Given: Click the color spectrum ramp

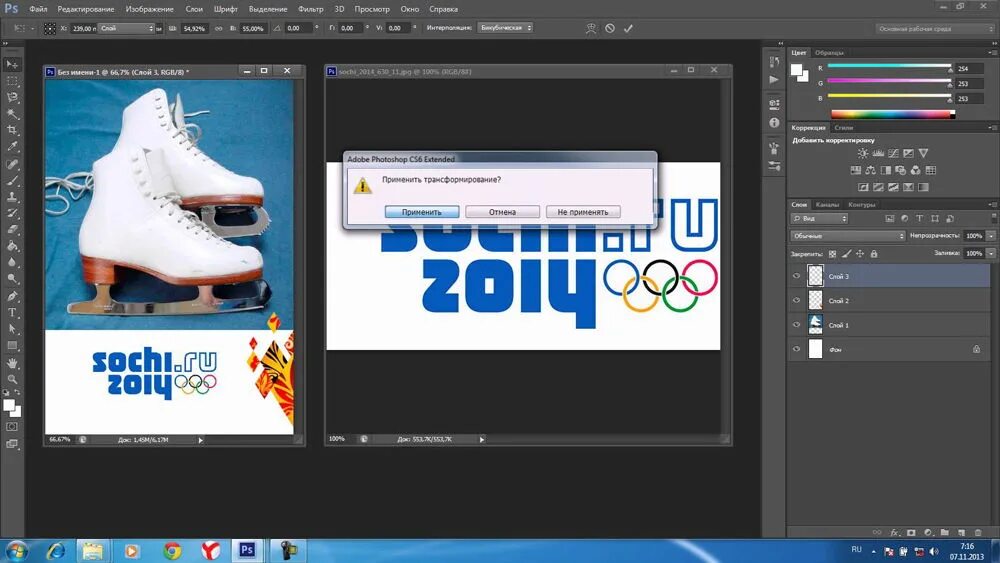Looking at the screenshot, I should point(893,114).
